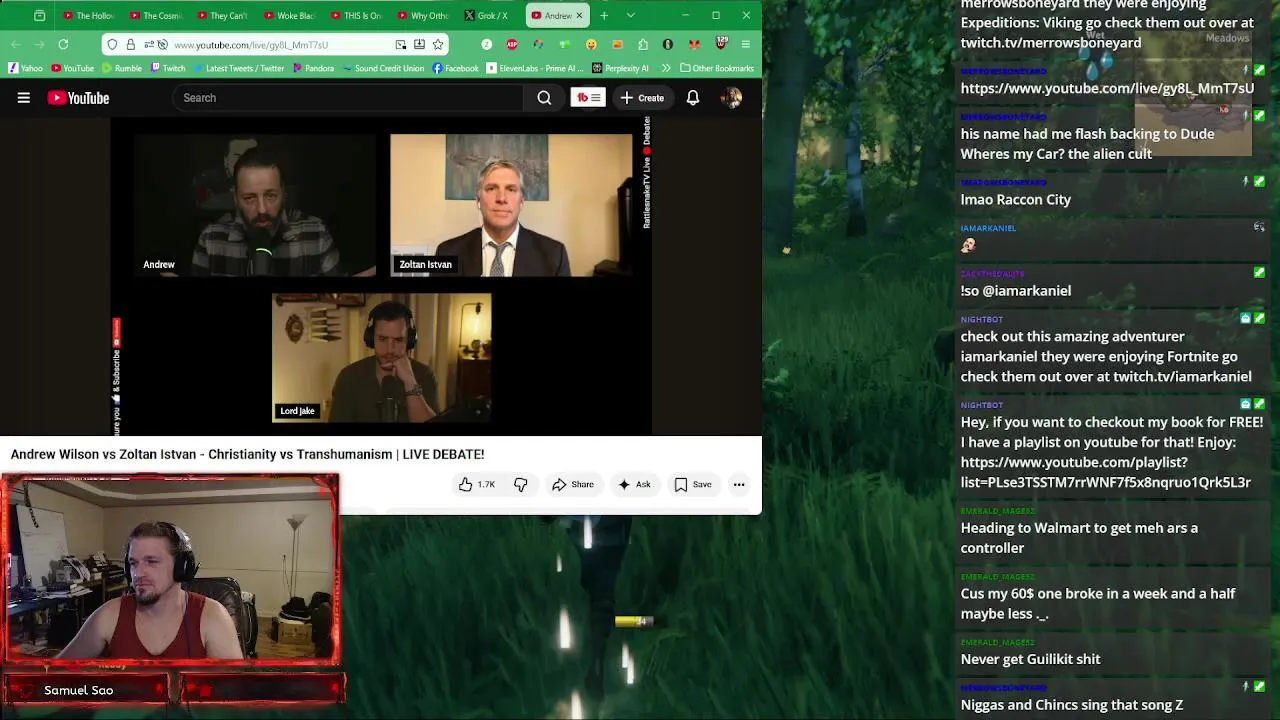1280x720 pixels.
Task: Reload the YouTube page
Action: tap(63, 44)
